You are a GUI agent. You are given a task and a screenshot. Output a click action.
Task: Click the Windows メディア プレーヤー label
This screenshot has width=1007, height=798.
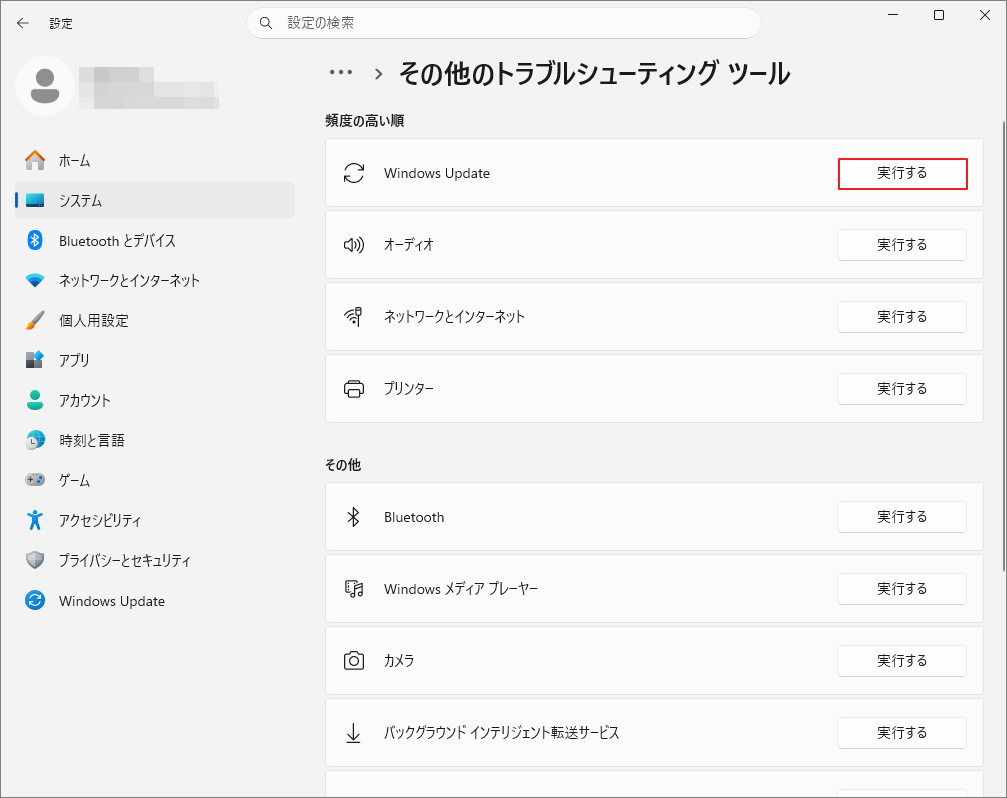pyautogui.click(x=460, y=589)
